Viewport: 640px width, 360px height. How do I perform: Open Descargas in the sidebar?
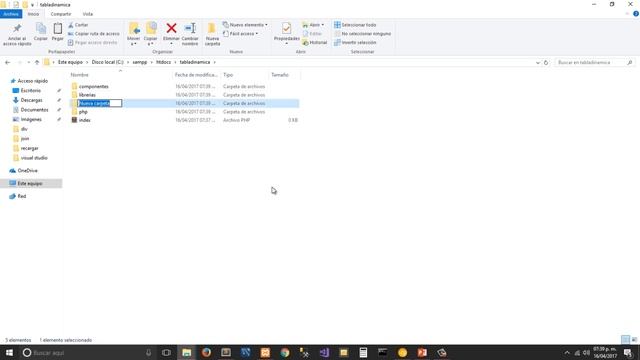tap(31, 100)
